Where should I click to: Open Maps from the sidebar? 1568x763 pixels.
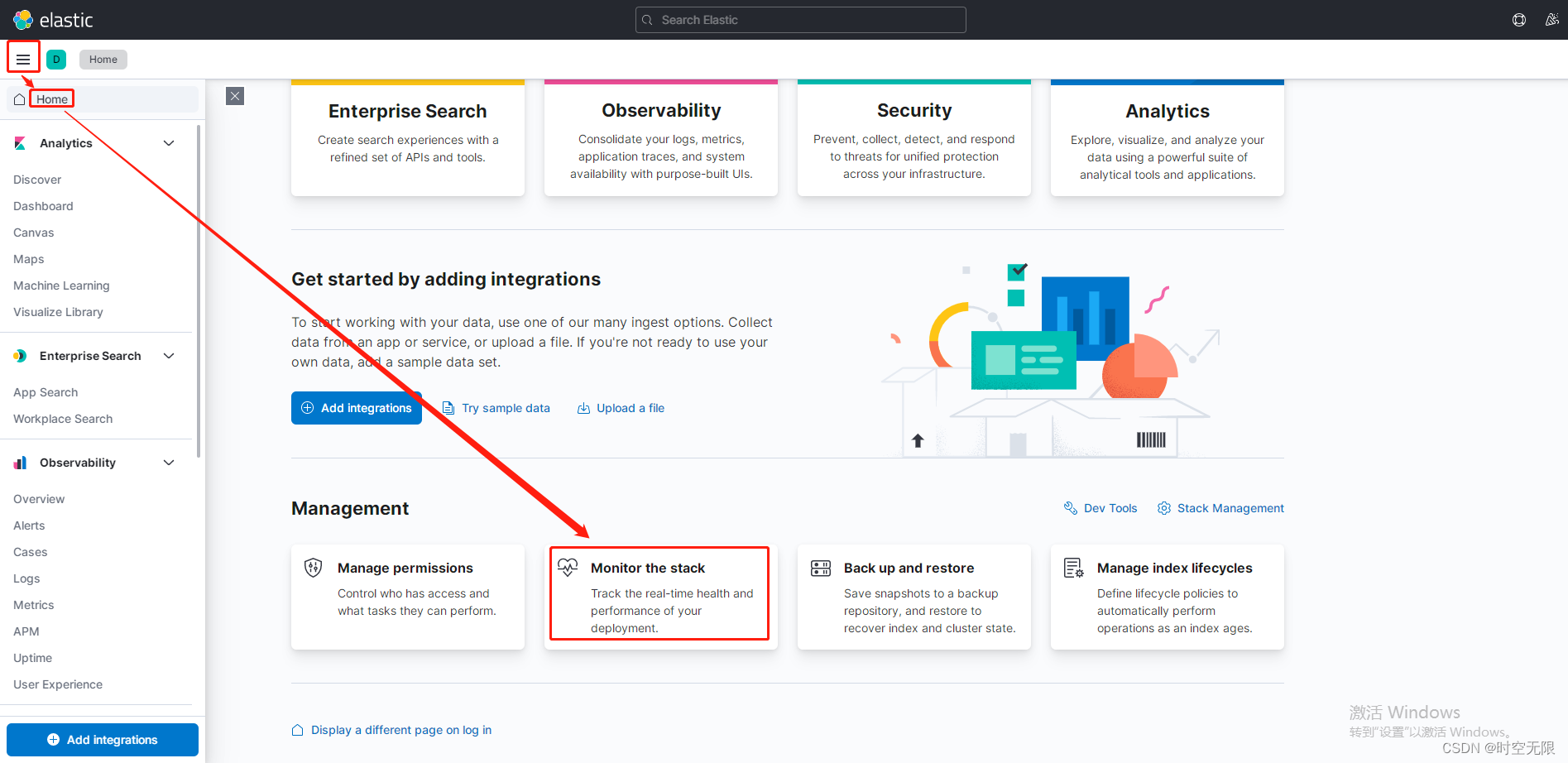pos(29,259)
